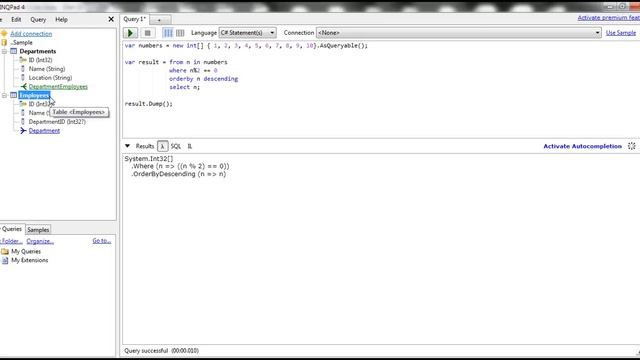
Task: Select DepartmentID (Int32?) column
Action: (x=57, y=122)
